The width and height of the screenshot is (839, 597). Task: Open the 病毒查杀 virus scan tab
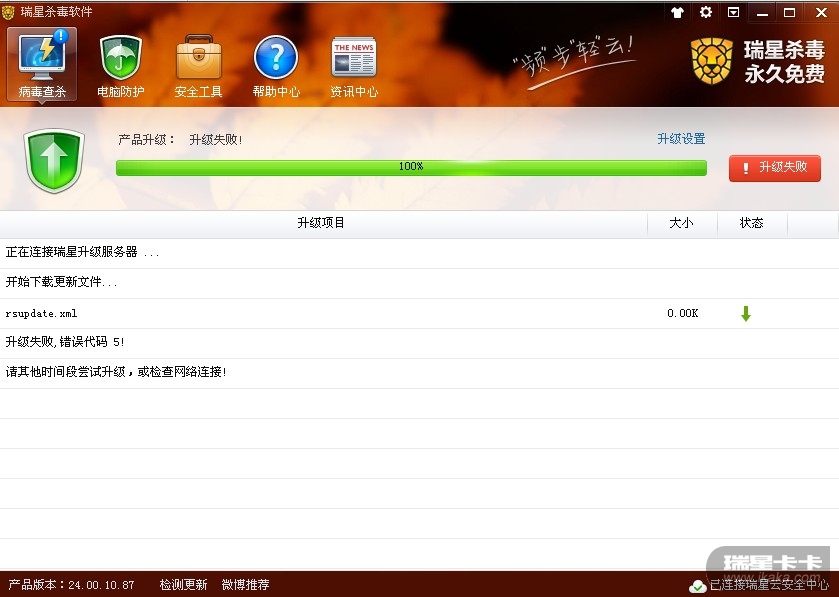pyautogui.click(x=42, y=64)
